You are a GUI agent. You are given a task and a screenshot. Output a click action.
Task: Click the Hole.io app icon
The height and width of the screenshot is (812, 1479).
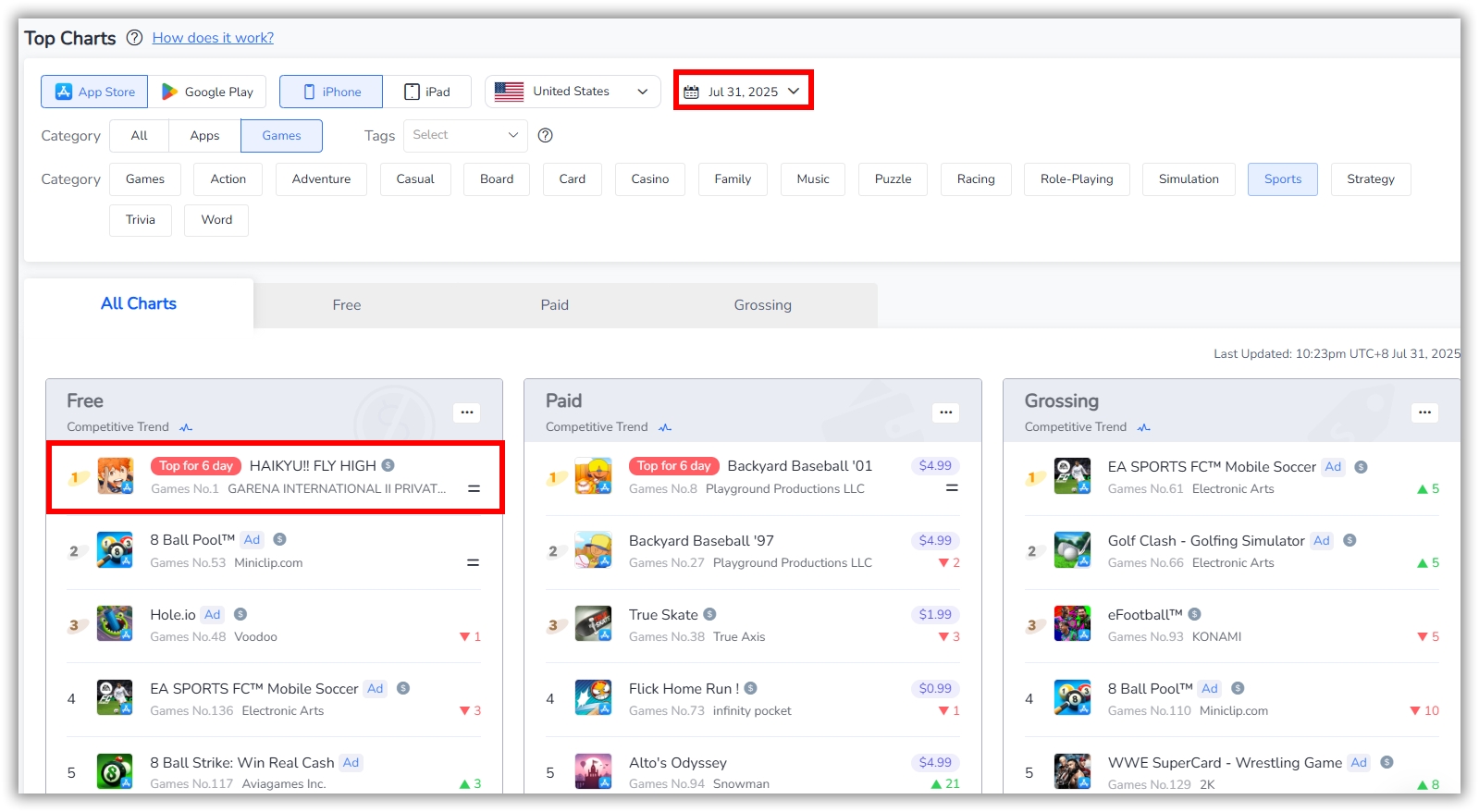[x=115, y=623]
